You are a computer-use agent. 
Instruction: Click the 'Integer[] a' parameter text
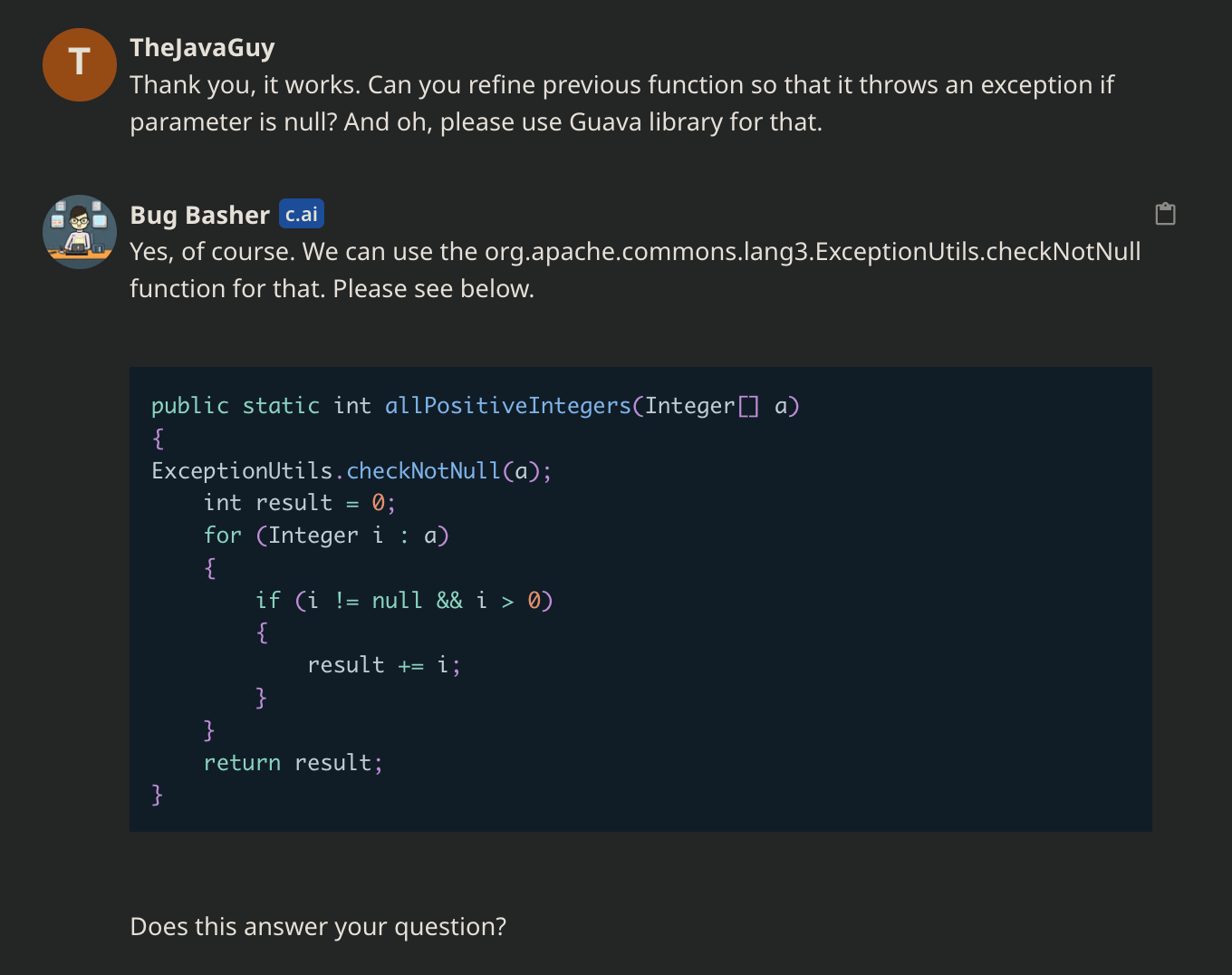coord(717,405)
